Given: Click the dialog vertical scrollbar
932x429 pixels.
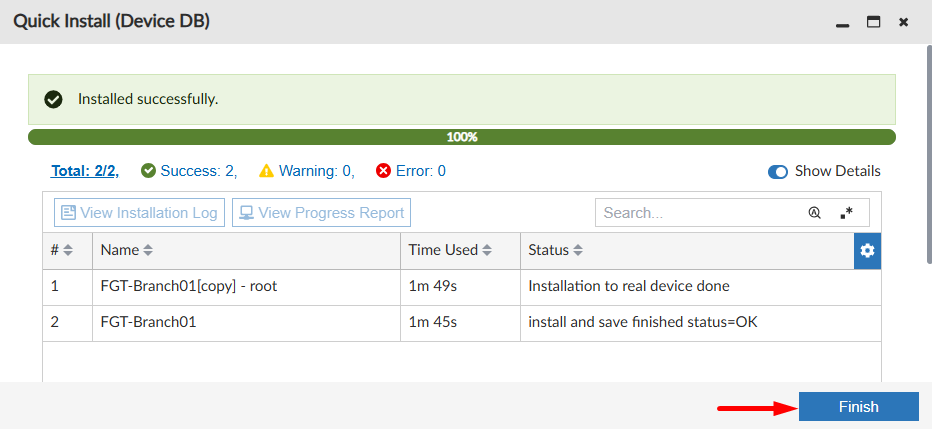Looking at the screenshot, I should point(930,154).
